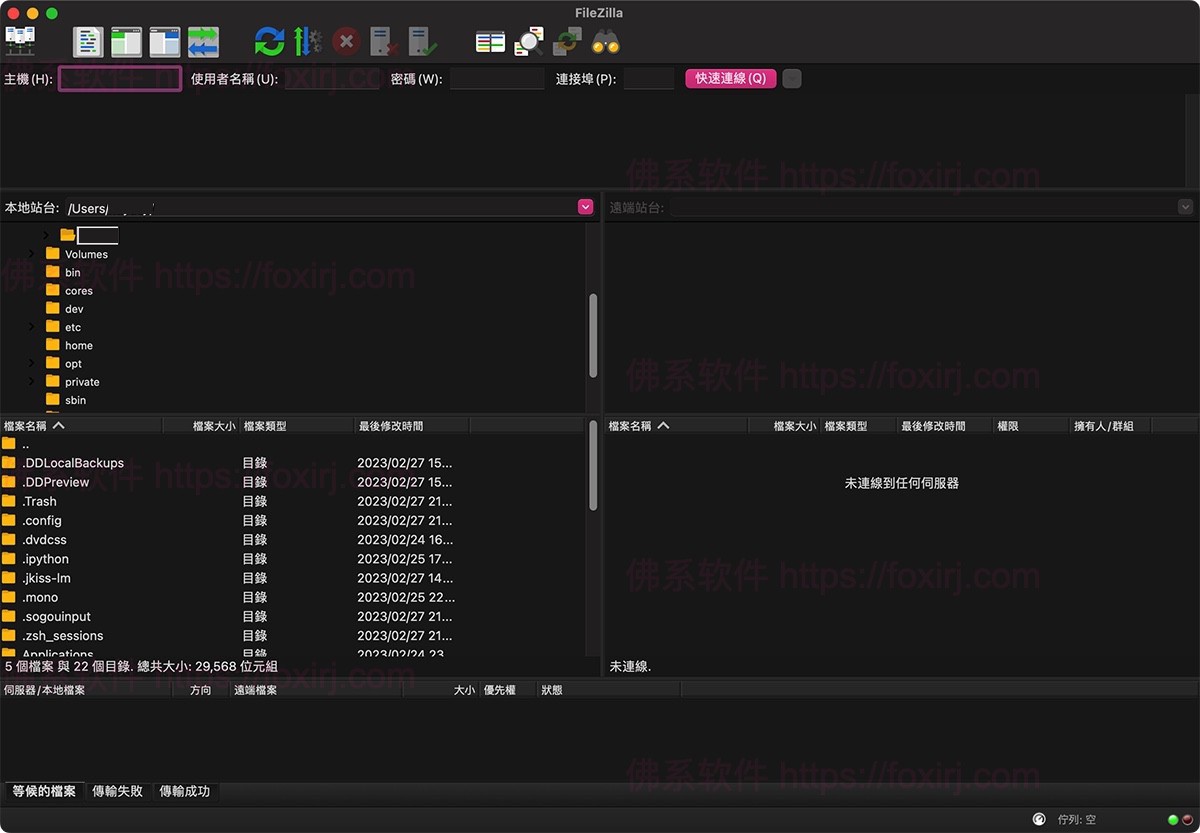
Task: Click the binoculars file search icon
Action: point(605,41)
